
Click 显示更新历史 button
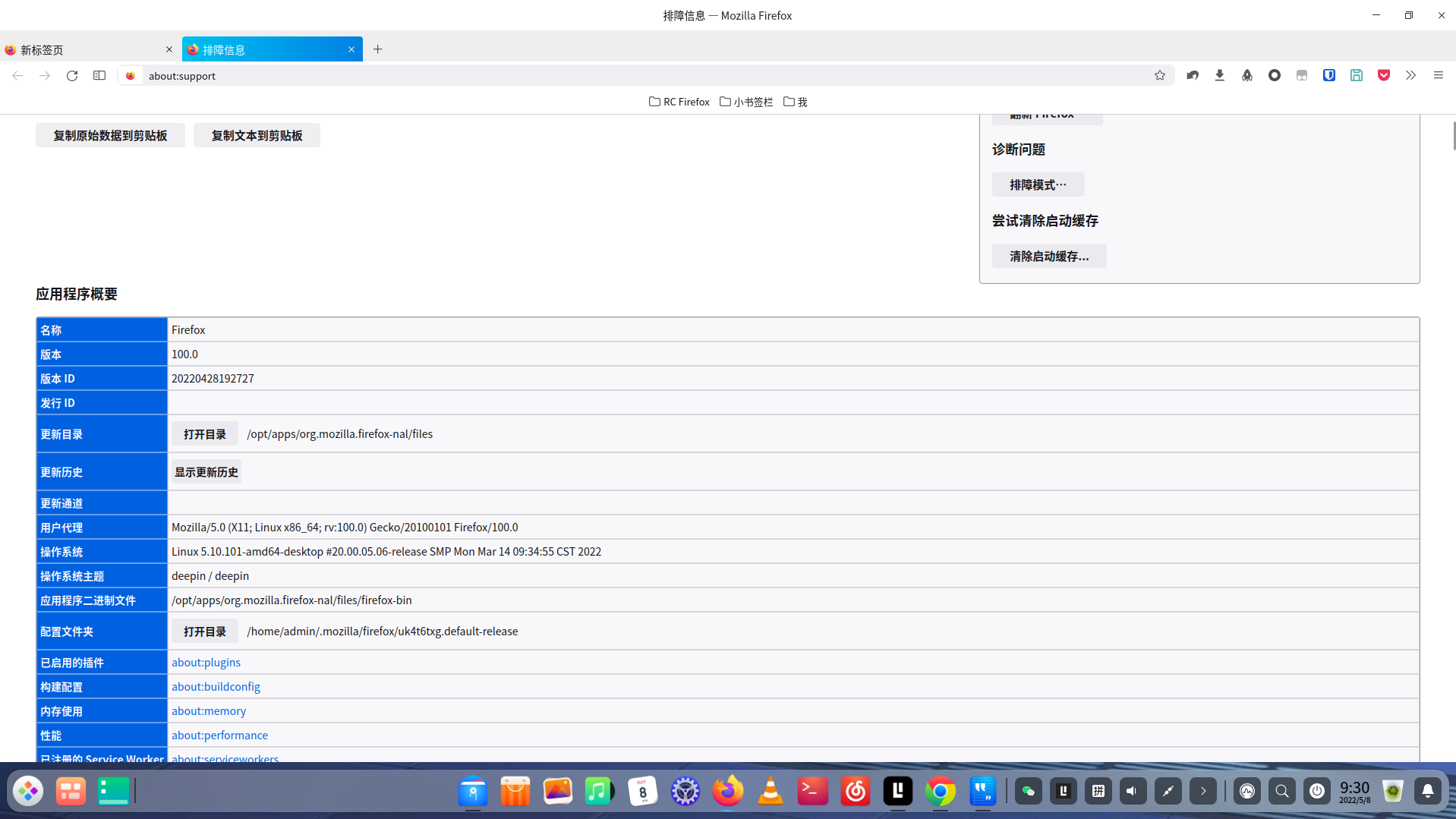point(206,472)
